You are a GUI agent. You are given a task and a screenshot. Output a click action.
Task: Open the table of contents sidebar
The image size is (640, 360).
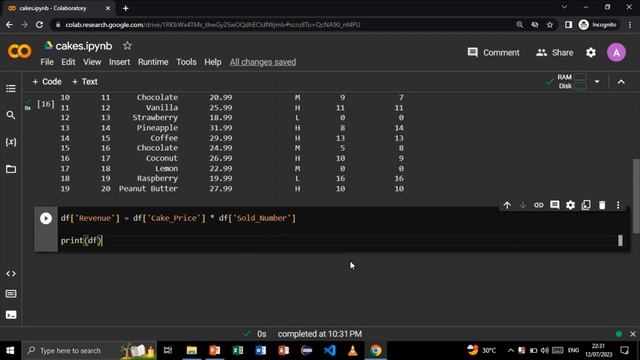click(x=11, y=89)
